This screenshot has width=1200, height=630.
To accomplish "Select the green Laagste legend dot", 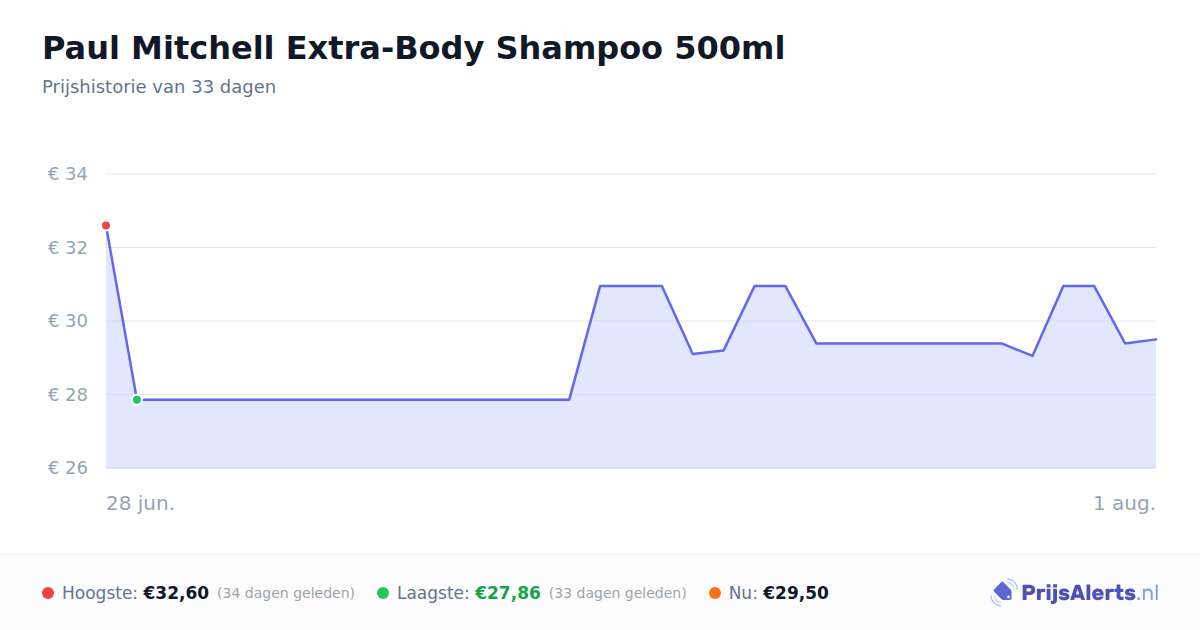I will click(383, 593).
